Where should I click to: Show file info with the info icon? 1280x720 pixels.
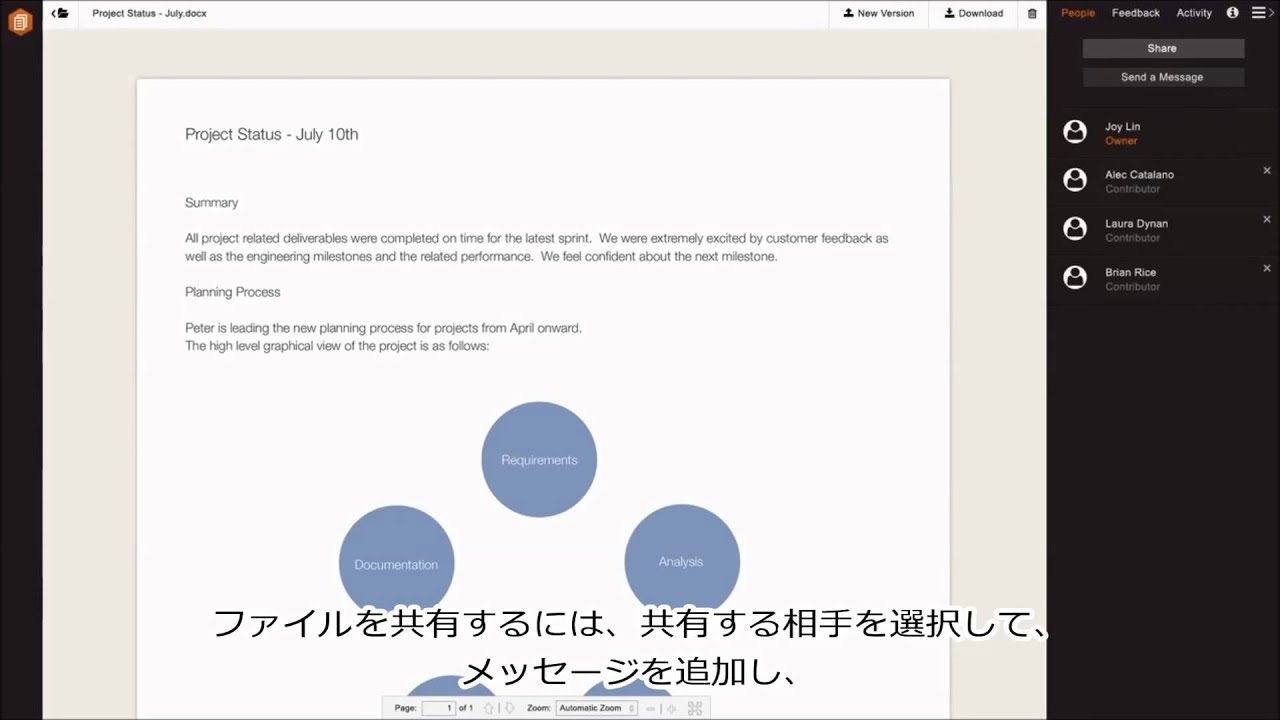(1232, 13)
